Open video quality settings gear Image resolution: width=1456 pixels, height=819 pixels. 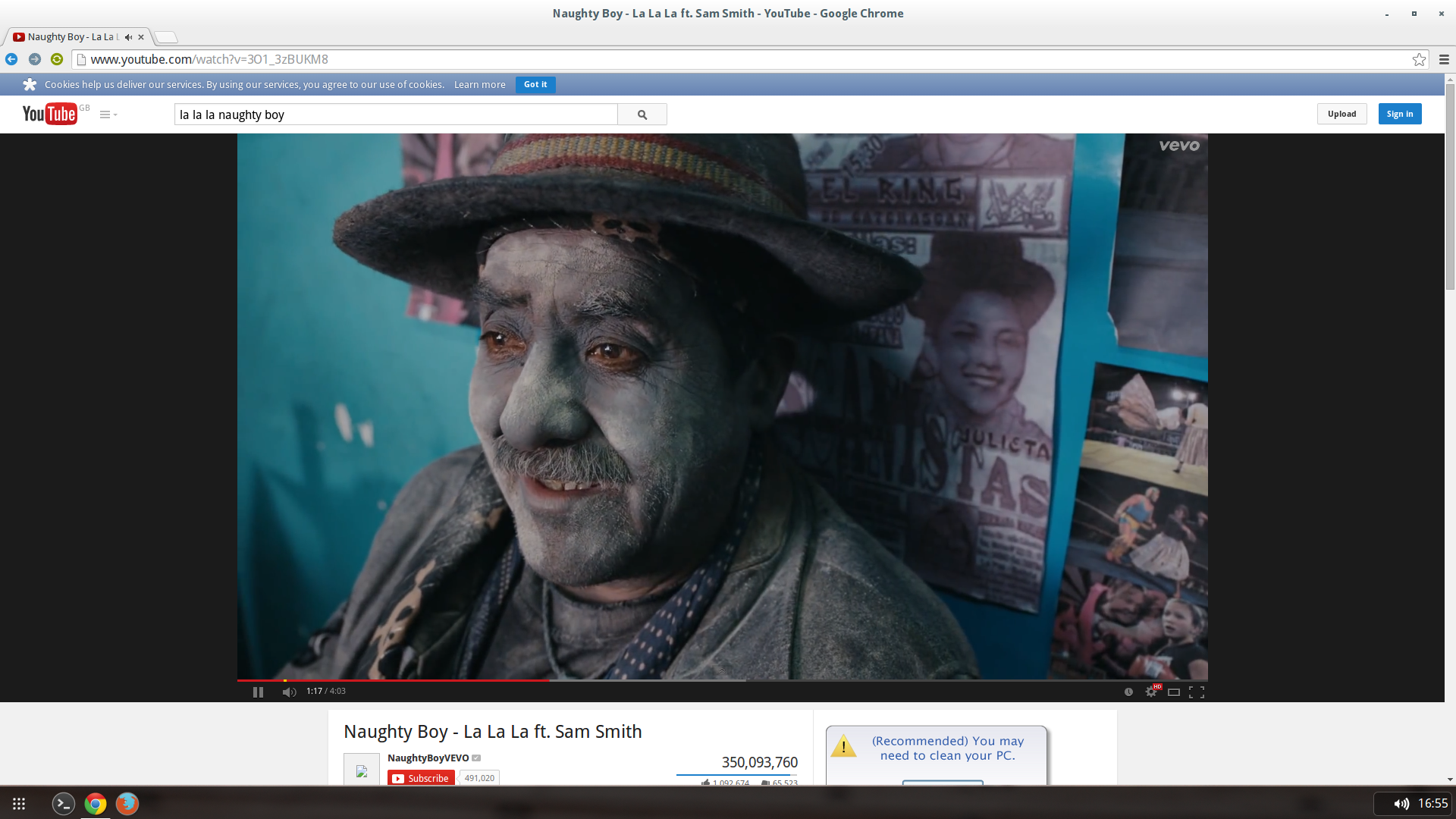1152,691
